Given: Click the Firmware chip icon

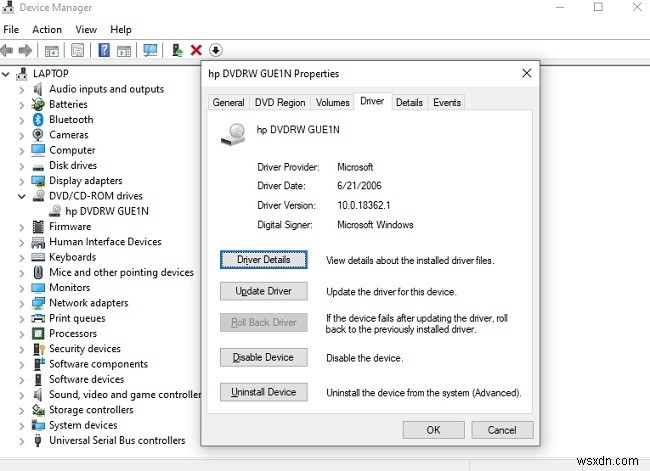Looking at the screenshot, I should coord(38,227).
